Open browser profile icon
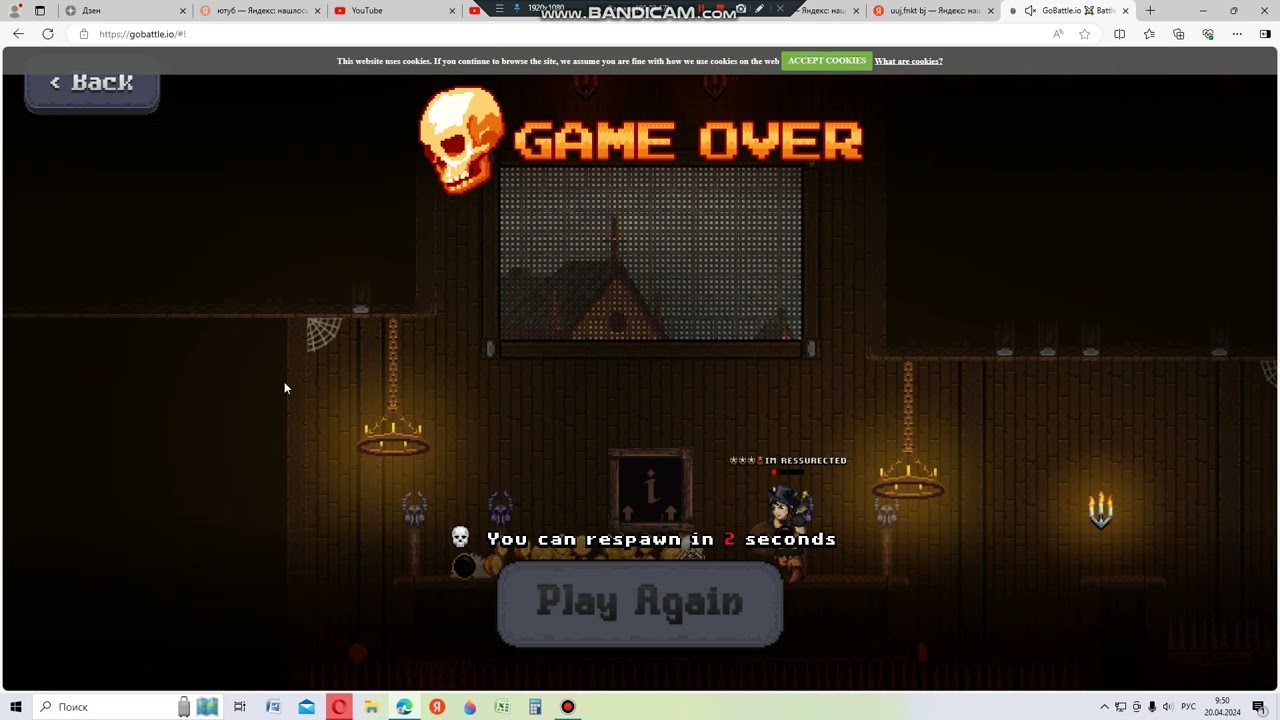The height and width of the screenshot is (720, 1280). point(14,11)
